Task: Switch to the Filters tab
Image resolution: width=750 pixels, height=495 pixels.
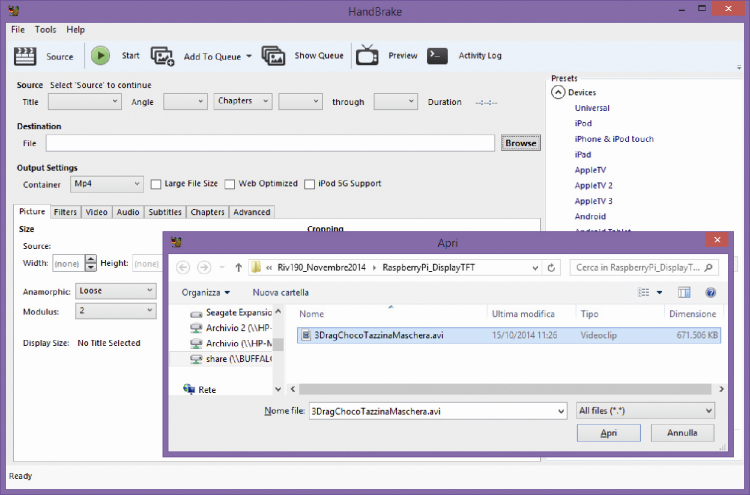Action: [x=65, y=212]
